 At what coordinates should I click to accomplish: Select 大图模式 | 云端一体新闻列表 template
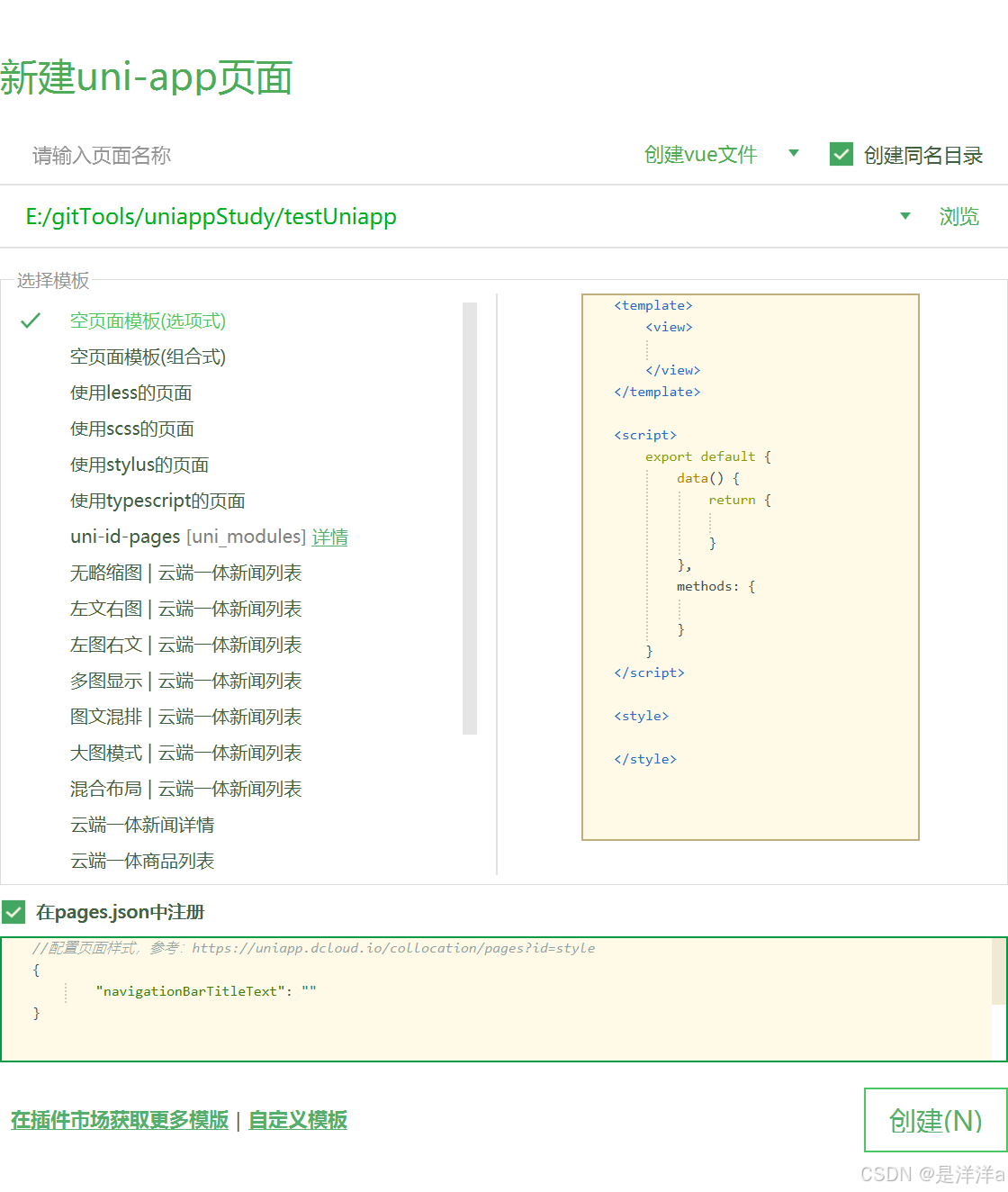pyautogui.click(x=185, y=753)
